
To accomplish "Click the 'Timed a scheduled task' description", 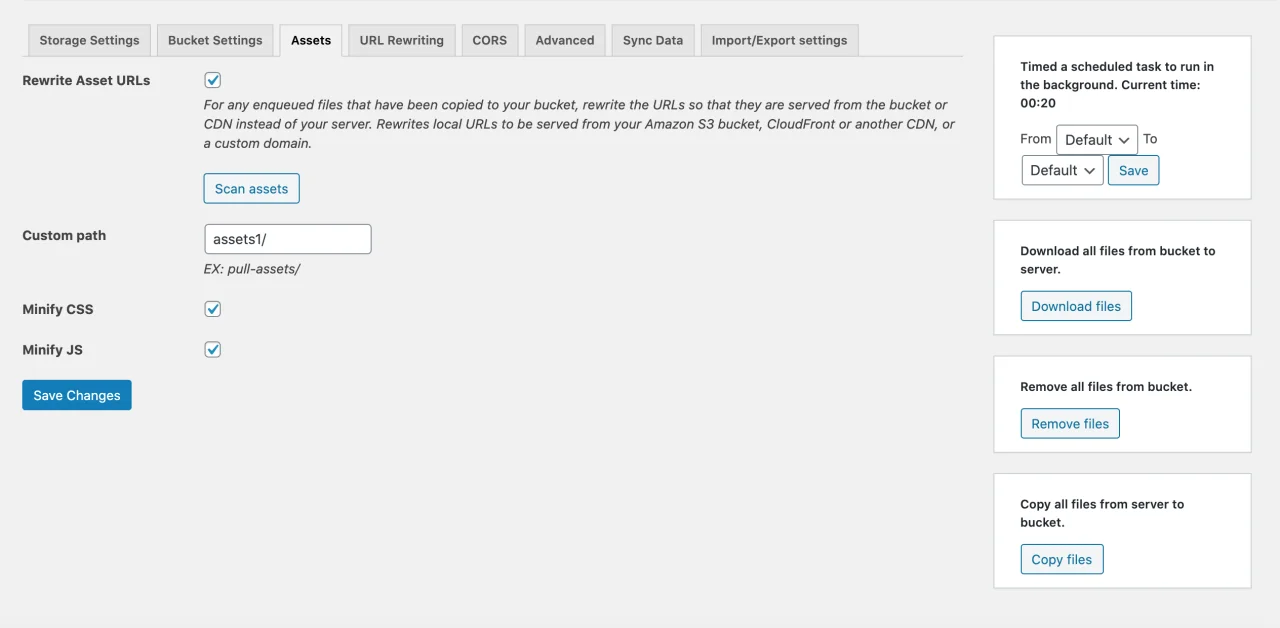I will coord(1117,85).
